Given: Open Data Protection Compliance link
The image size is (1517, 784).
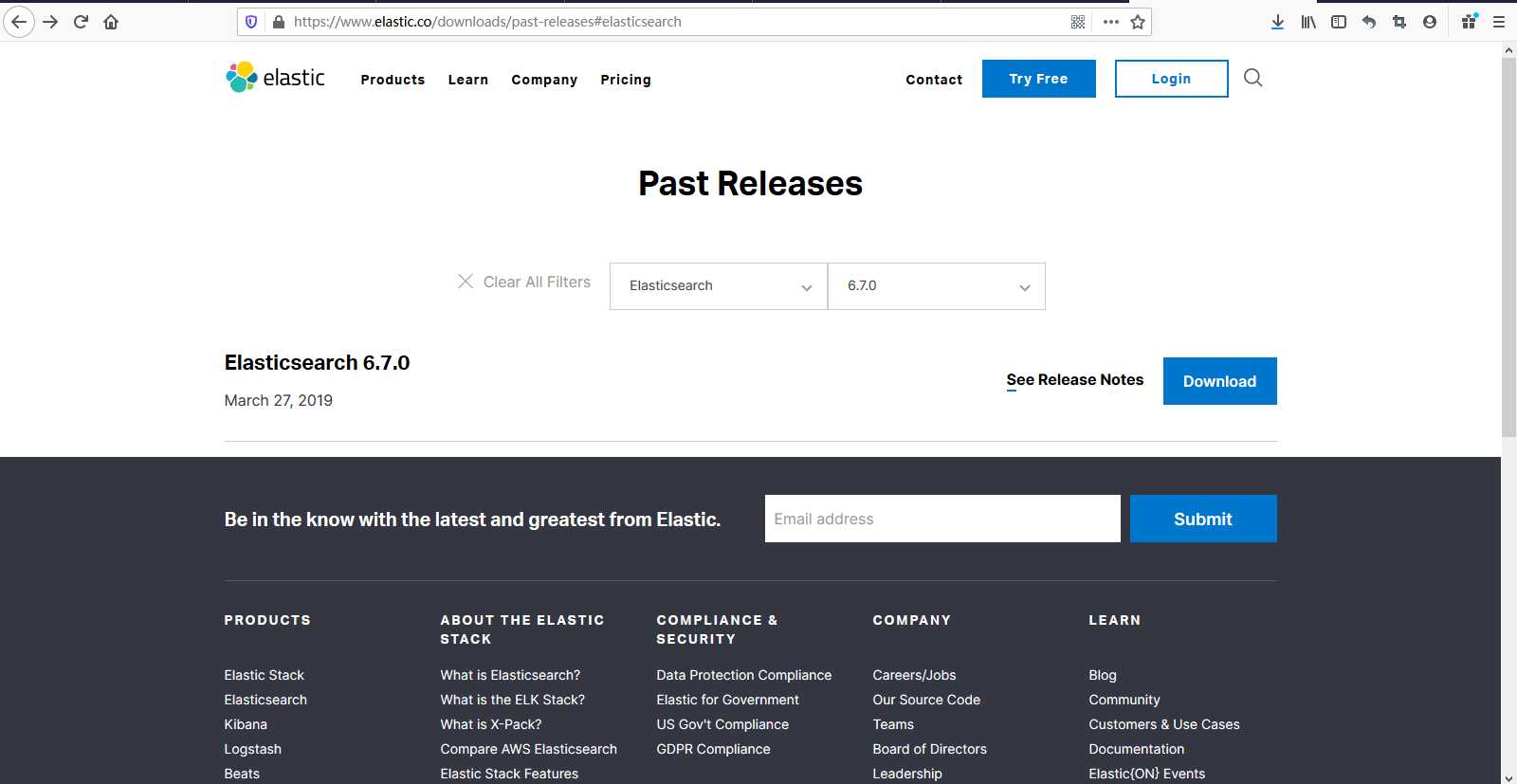Looking at the screenshot, I should pos(744,675).
